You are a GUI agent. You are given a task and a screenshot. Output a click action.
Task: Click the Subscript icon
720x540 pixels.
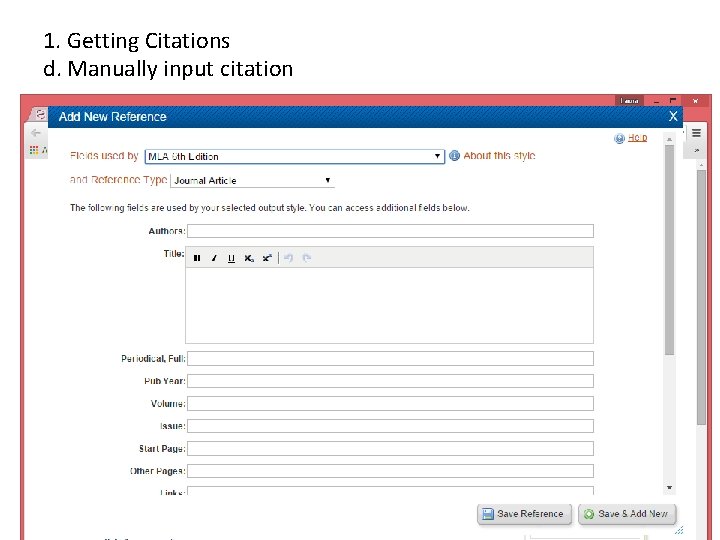tap(249, 258)
